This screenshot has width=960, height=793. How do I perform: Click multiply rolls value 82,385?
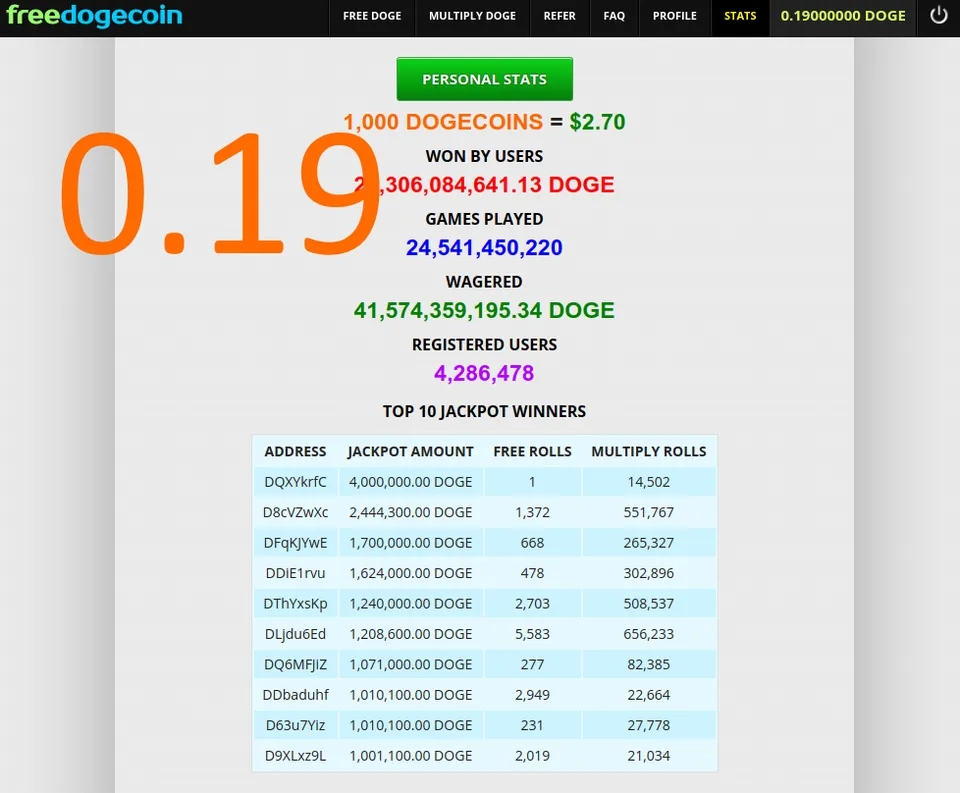pos(649,664)
